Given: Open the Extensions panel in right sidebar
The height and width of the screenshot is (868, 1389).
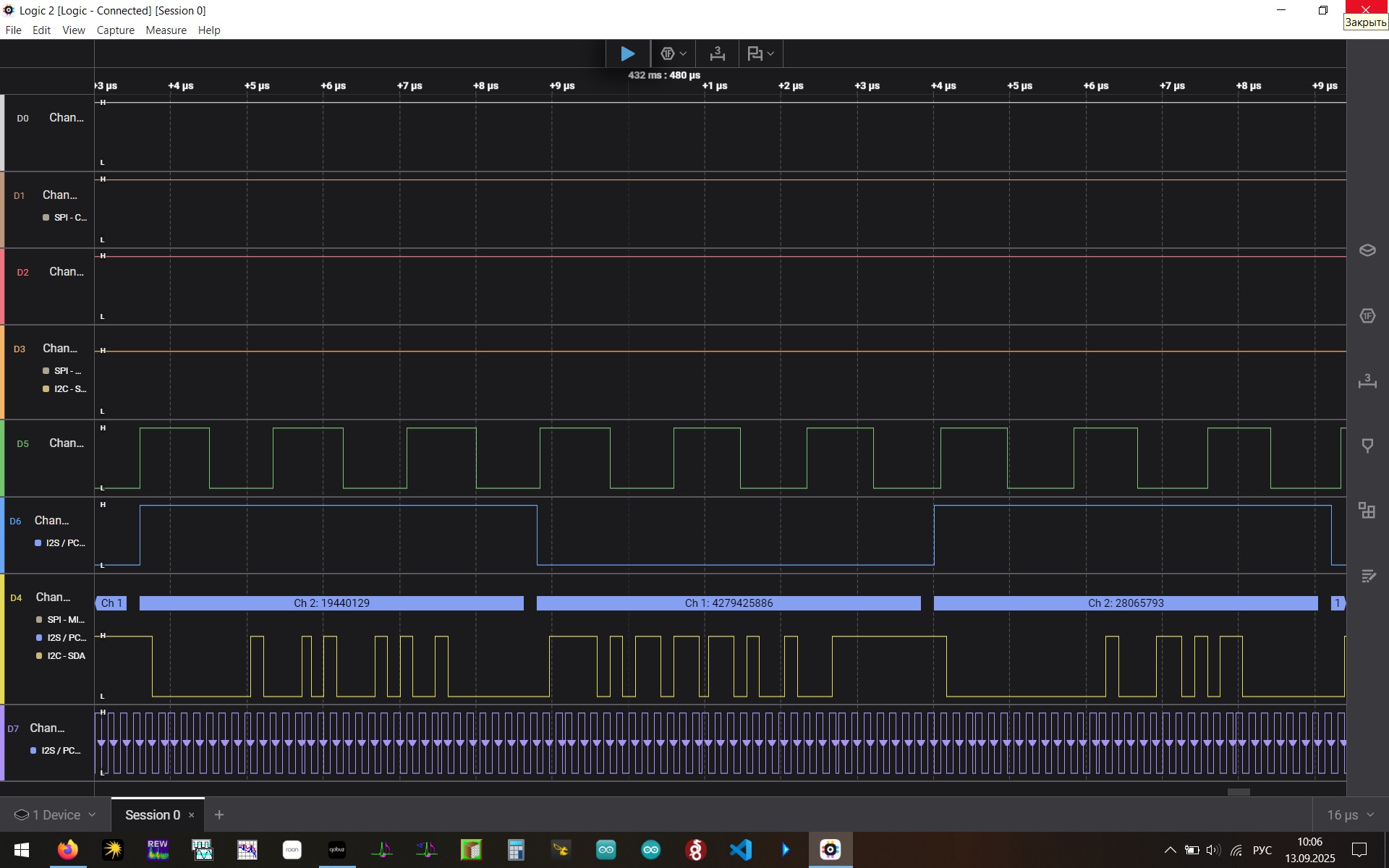Looking at the screenshot, I should (1367, 511).
